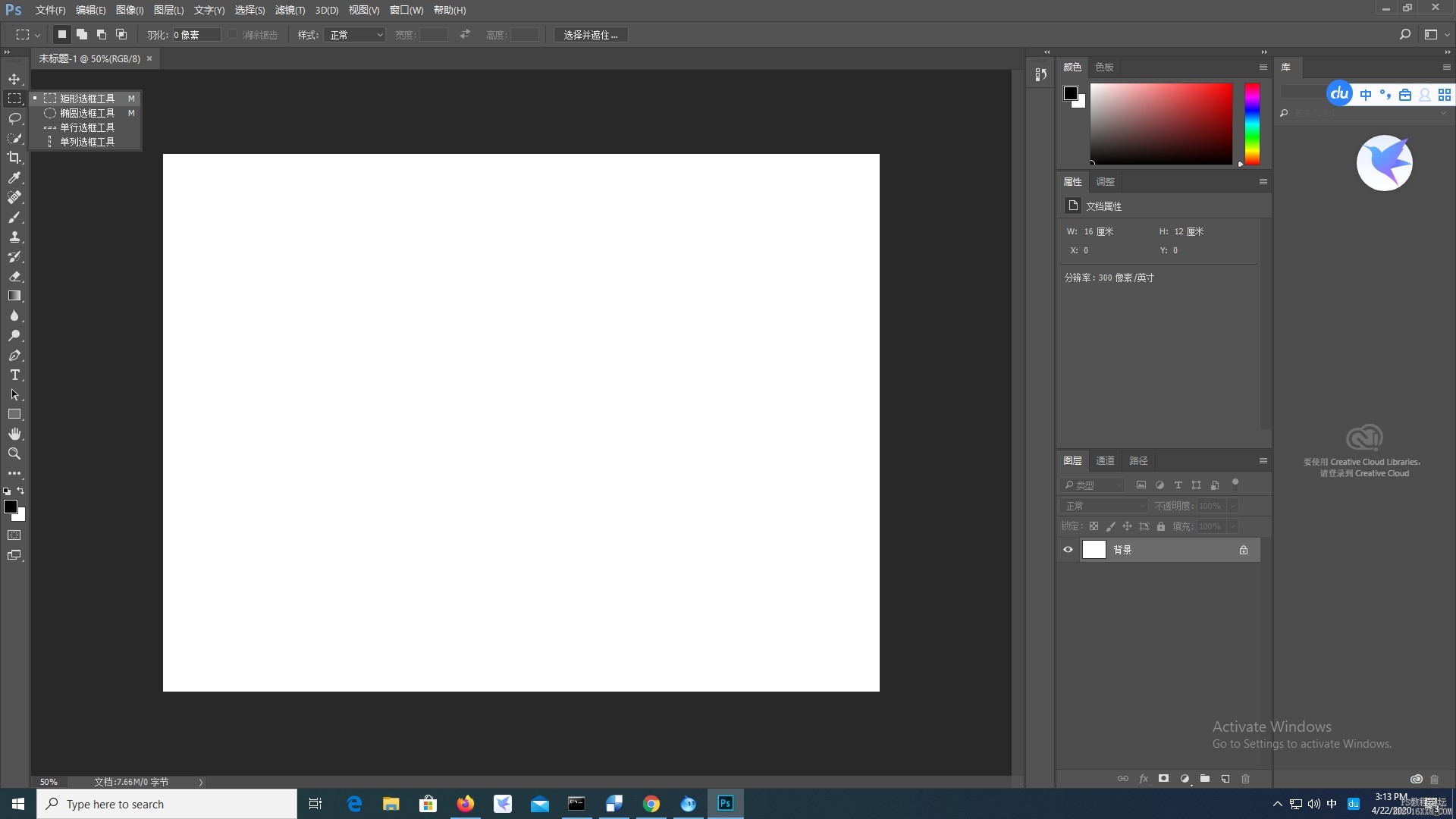Choose 椭圆选框工具 from the flyout
Viewport: 1456px width, 819px height.
coord(87,113)
